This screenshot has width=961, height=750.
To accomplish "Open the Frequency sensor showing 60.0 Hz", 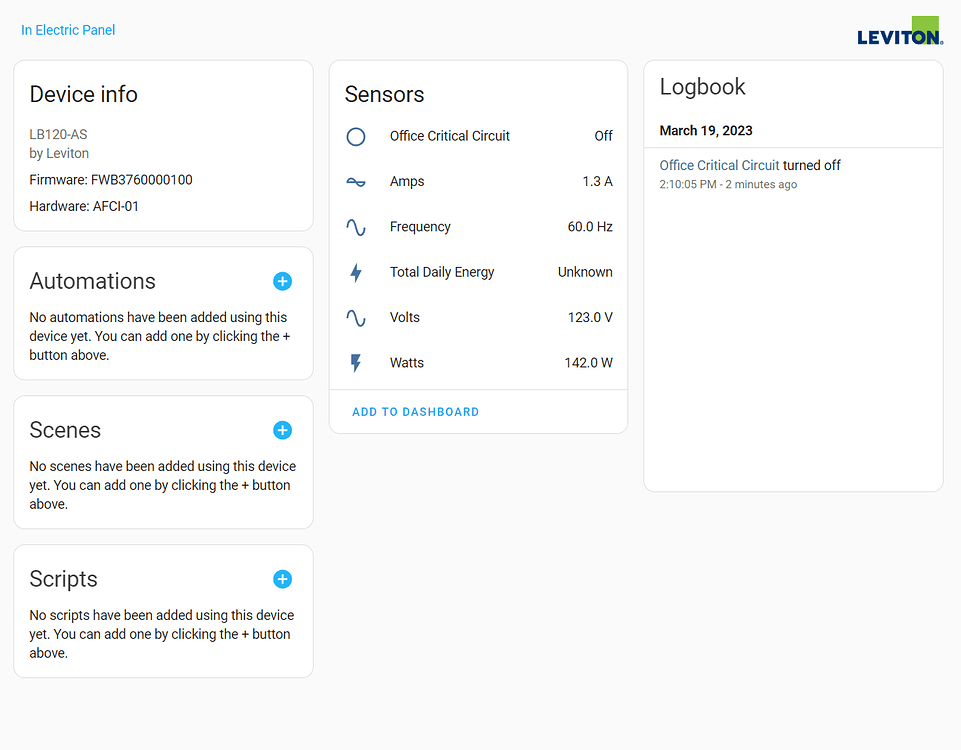I will 478,227.
